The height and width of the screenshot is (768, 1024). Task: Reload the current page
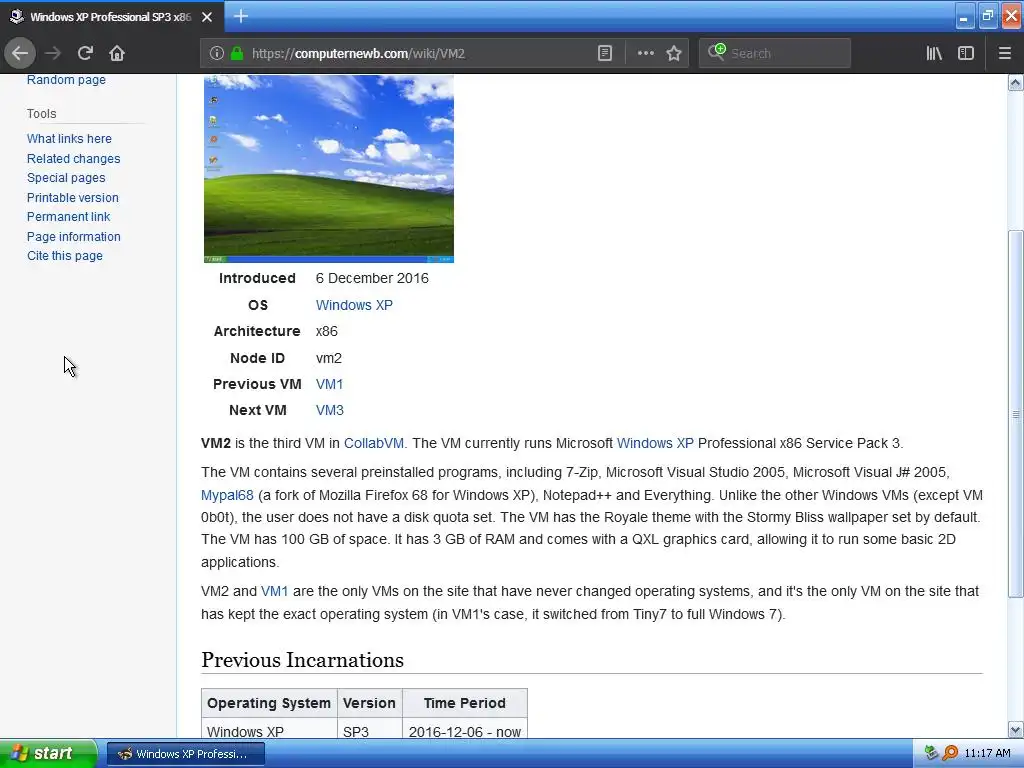coord(85,53)
